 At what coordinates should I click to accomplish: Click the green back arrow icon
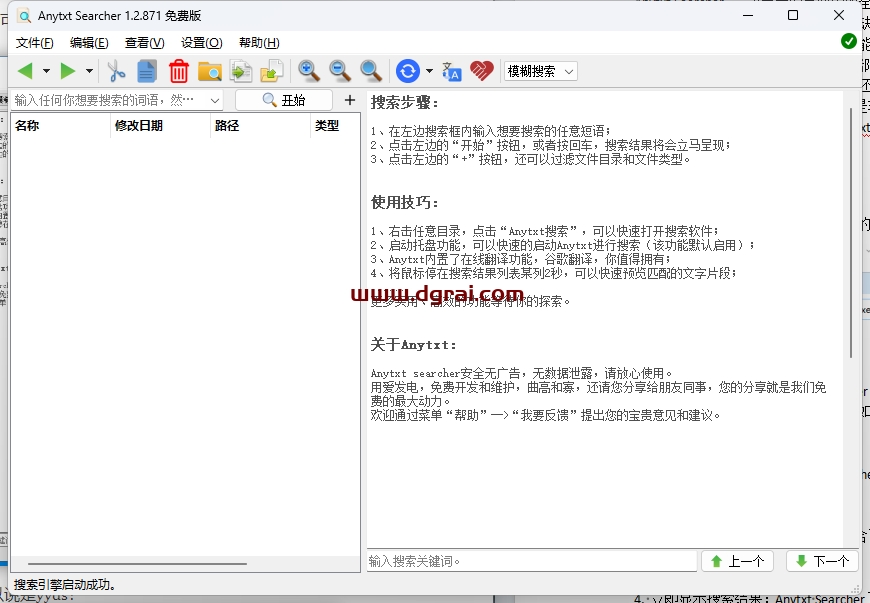point(26,71)
